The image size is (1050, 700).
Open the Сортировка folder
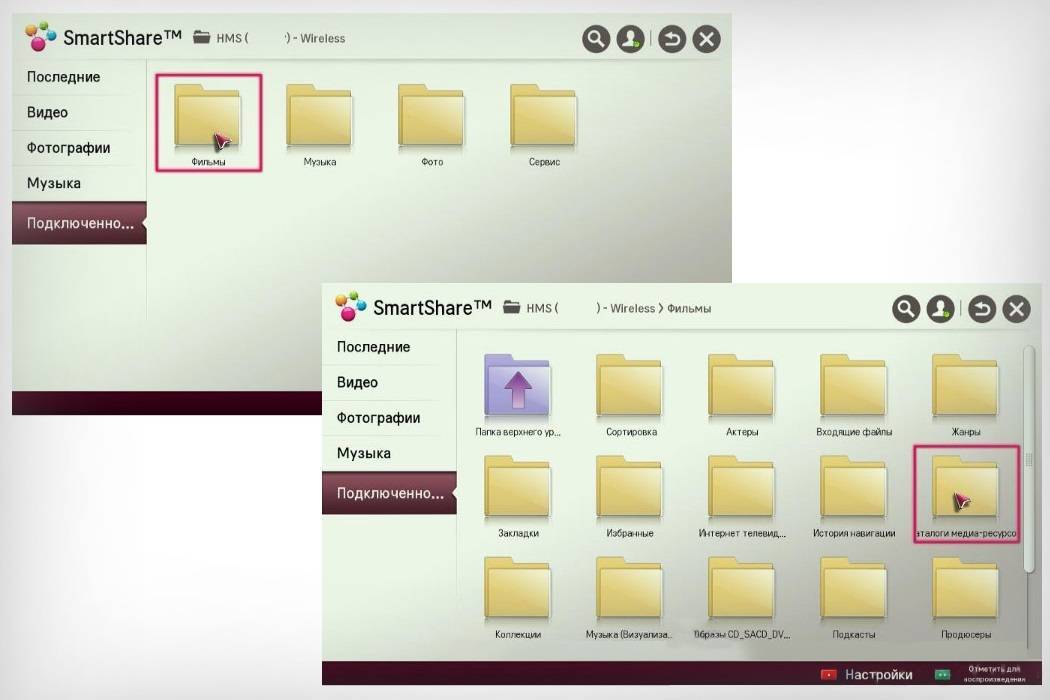[630, 390]
